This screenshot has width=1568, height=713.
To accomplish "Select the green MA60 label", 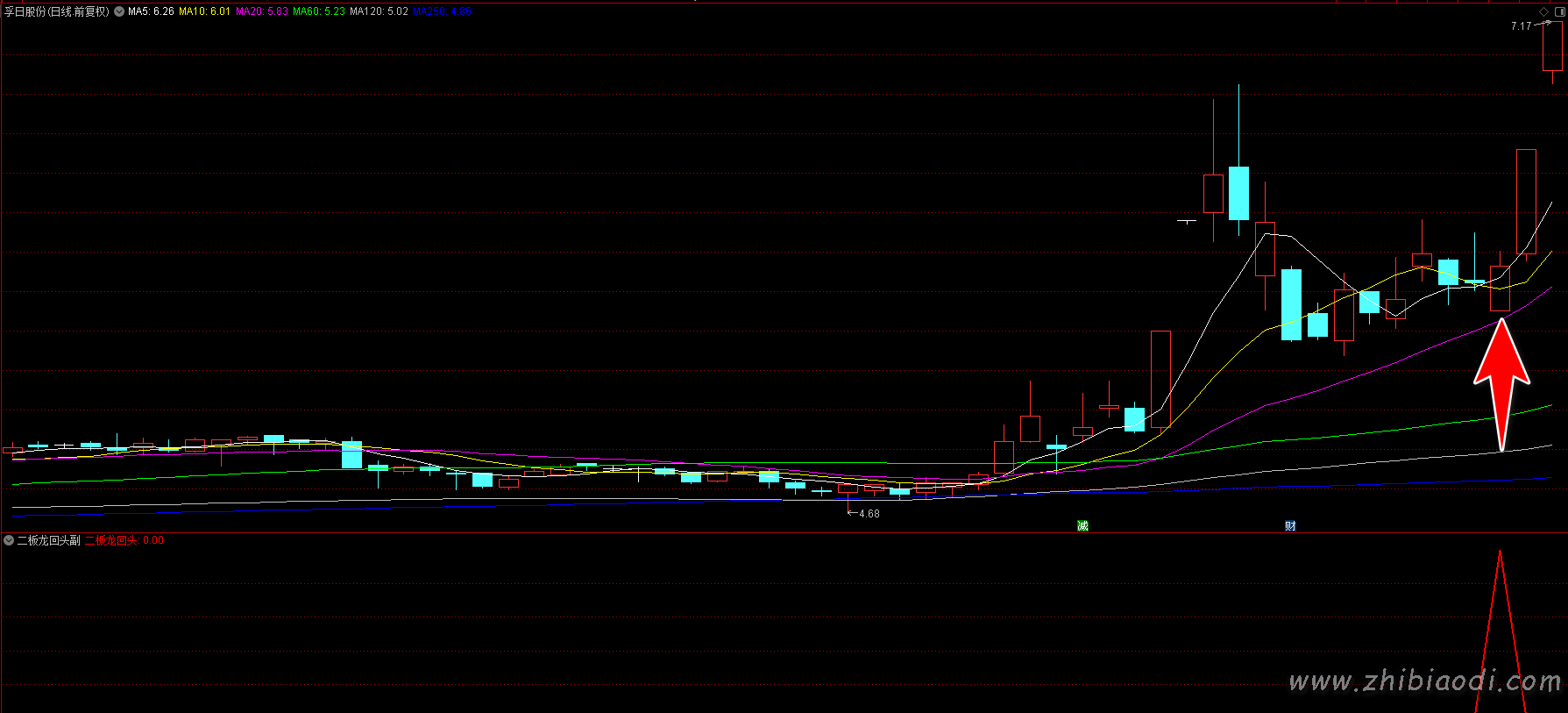I will [318, 11].
